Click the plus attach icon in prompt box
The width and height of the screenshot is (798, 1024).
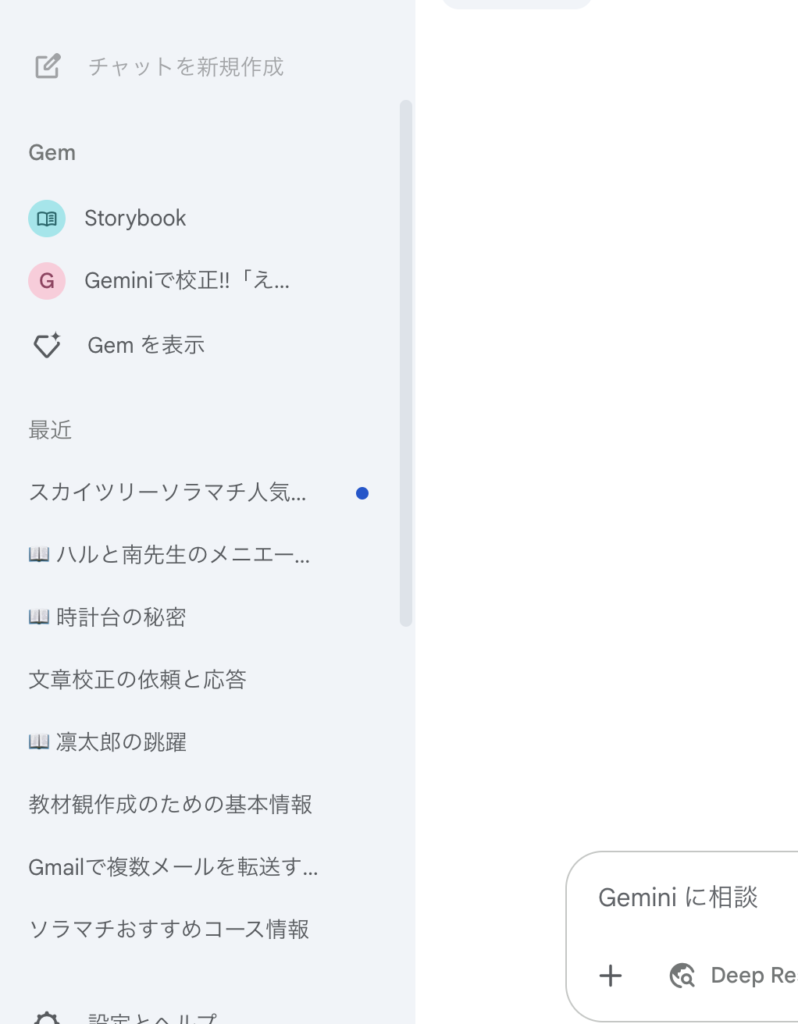point(611,976)
